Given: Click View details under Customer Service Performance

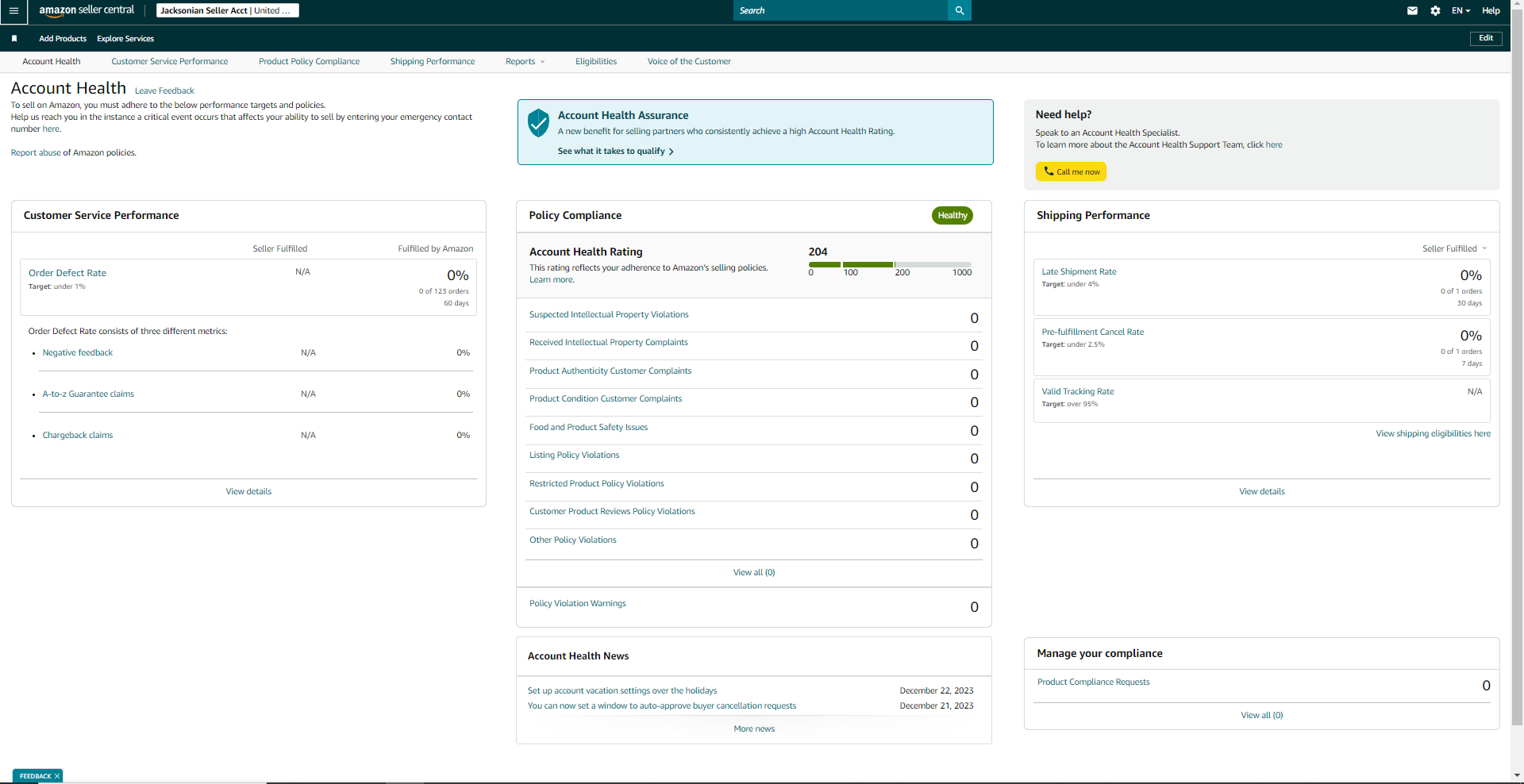Looking at the screenshot, I should click(248, 491).
